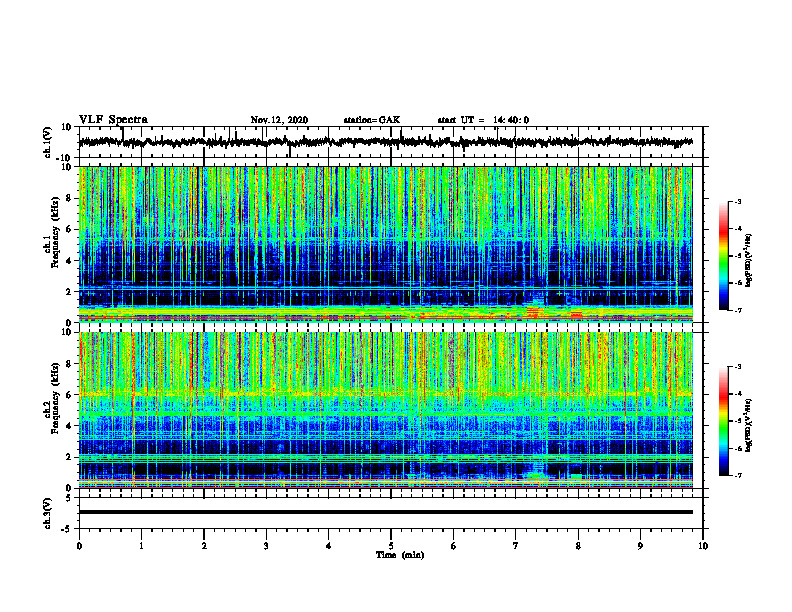
Task: Click the "-5" tick on the ch.3(V) axis
Action: tap(67, 529)
